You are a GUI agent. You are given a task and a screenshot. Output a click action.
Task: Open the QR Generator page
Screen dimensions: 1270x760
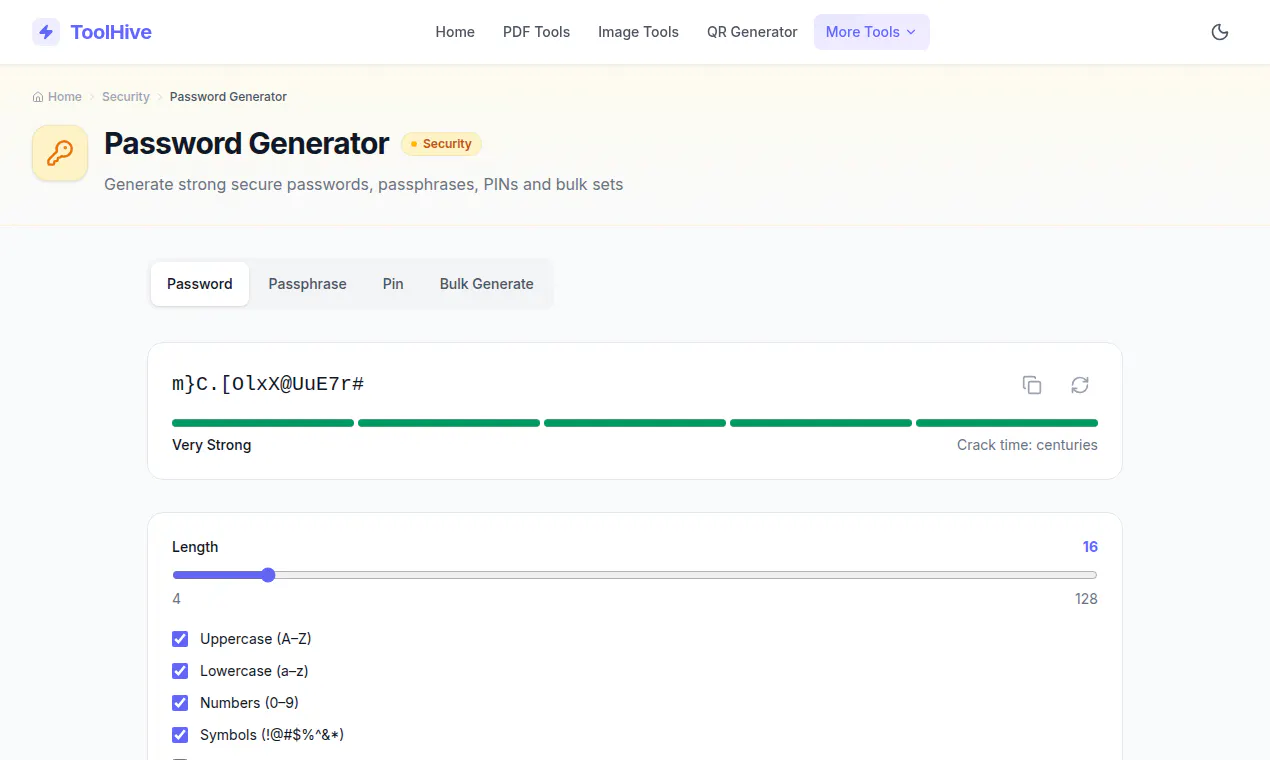pyautogui.click(x=752, y=32)
